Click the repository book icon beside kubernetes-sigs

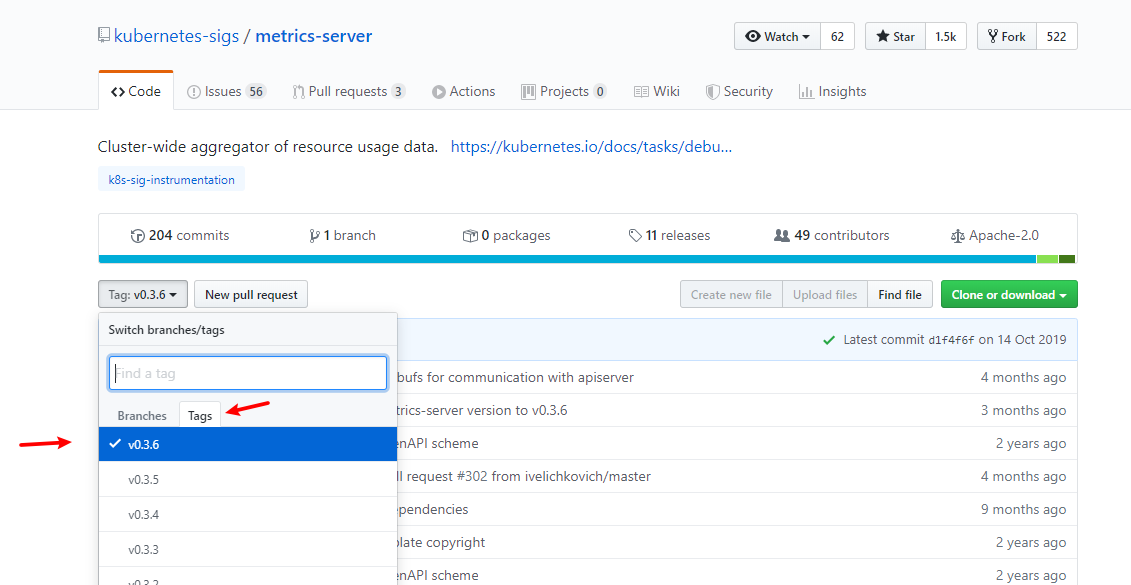click(103, 33)
